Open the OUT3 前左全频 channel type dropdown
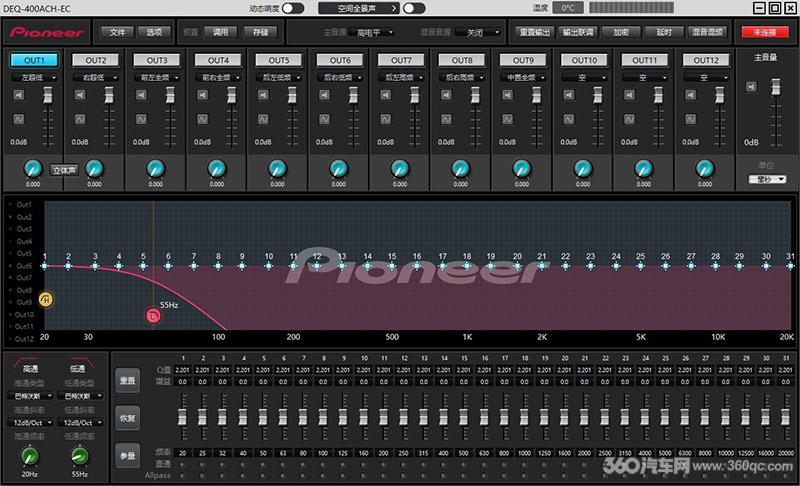Screen dimensions: 800x486 point(157,78)
